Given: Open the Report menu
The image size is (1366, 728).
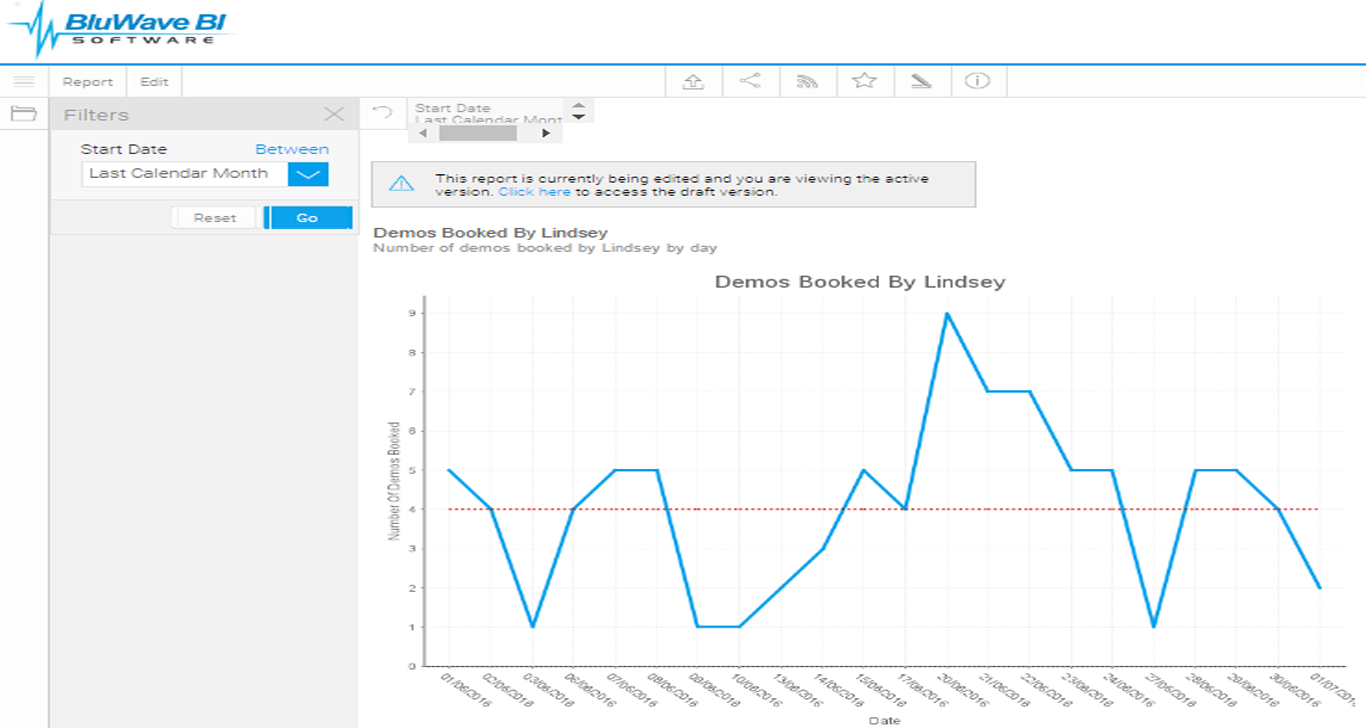Looking at the screenshot, I should (88, 82).
